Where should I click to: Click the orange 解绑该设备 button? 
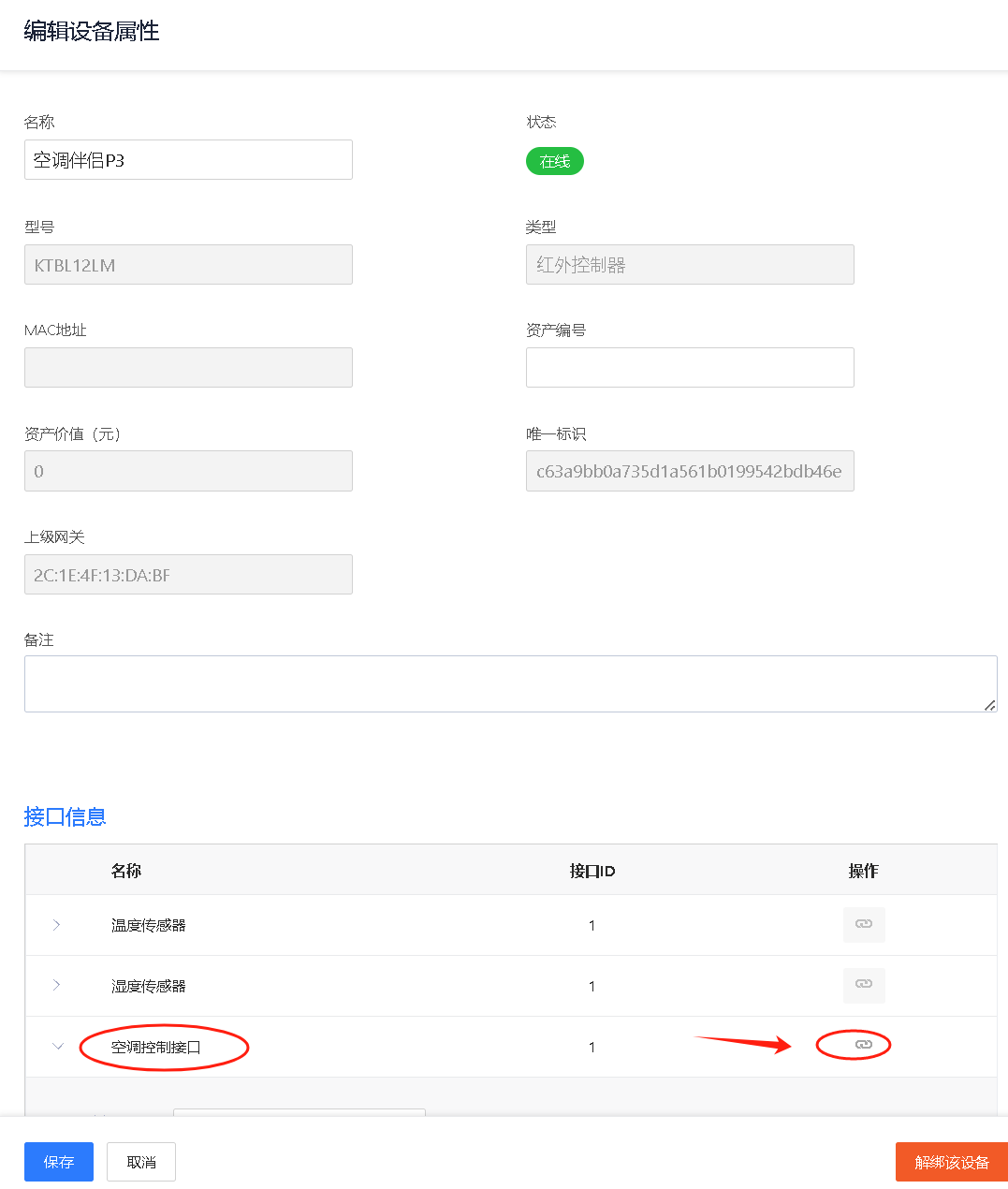point(951,1162)
